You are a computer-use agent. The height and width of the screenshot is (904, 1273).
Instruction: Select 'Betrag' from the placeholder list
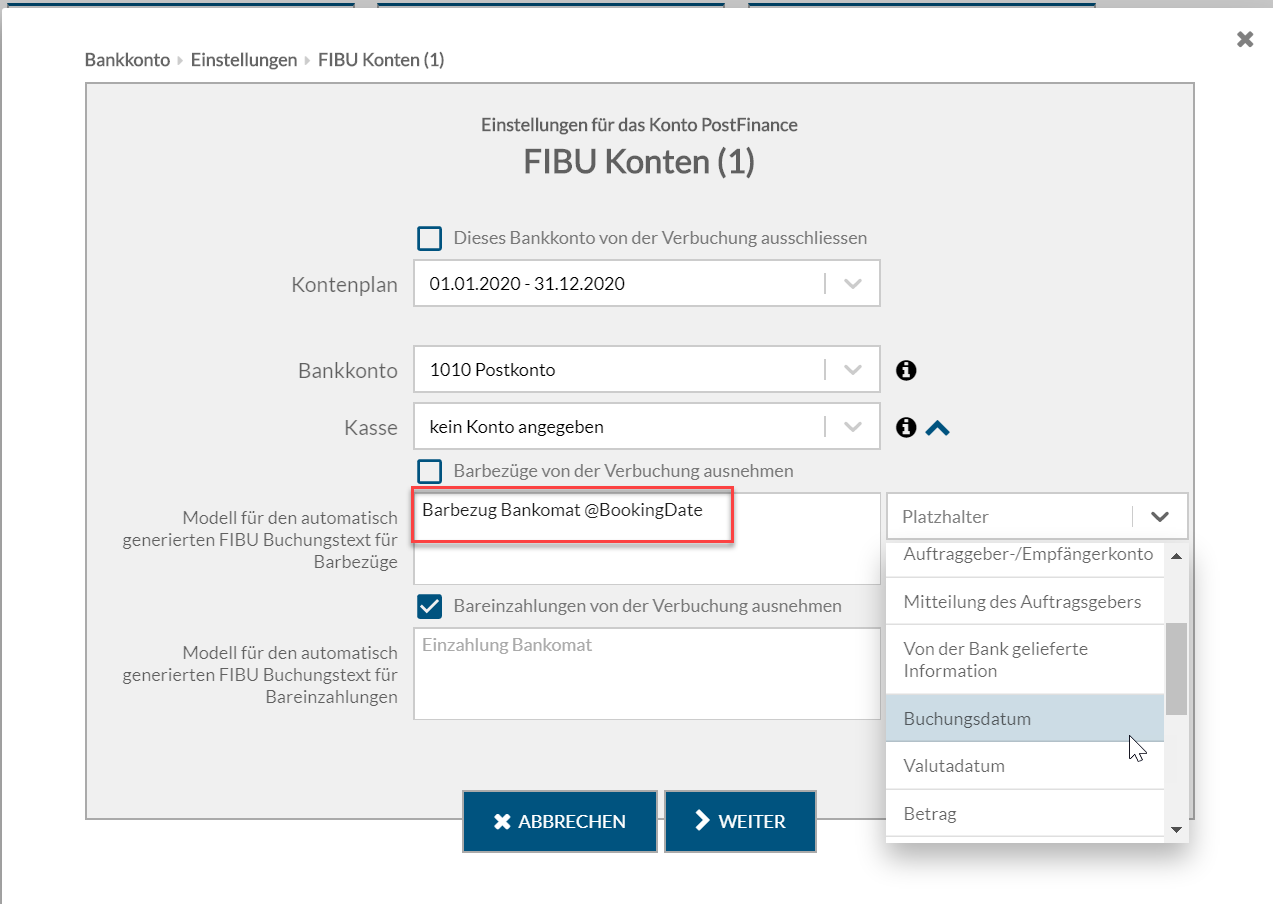point(1025,813)
